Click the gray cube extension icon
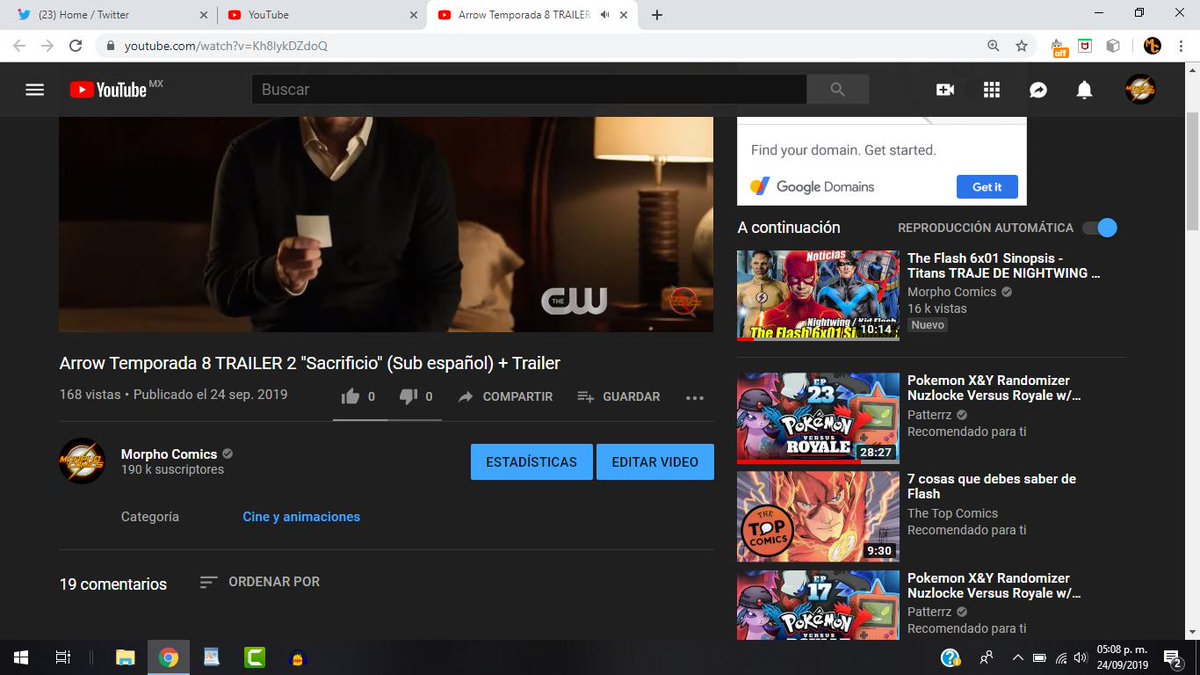This screenshot has height=675, width=1200. pos(1112,46)
